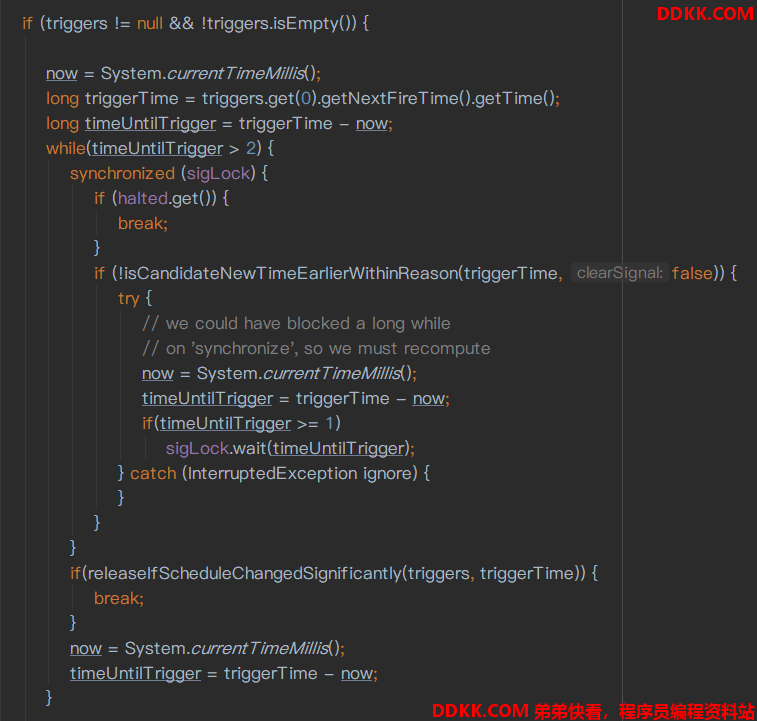
Task: Click the 'triggers.isEmpty()' call on first line
Action: pos(280,23)
